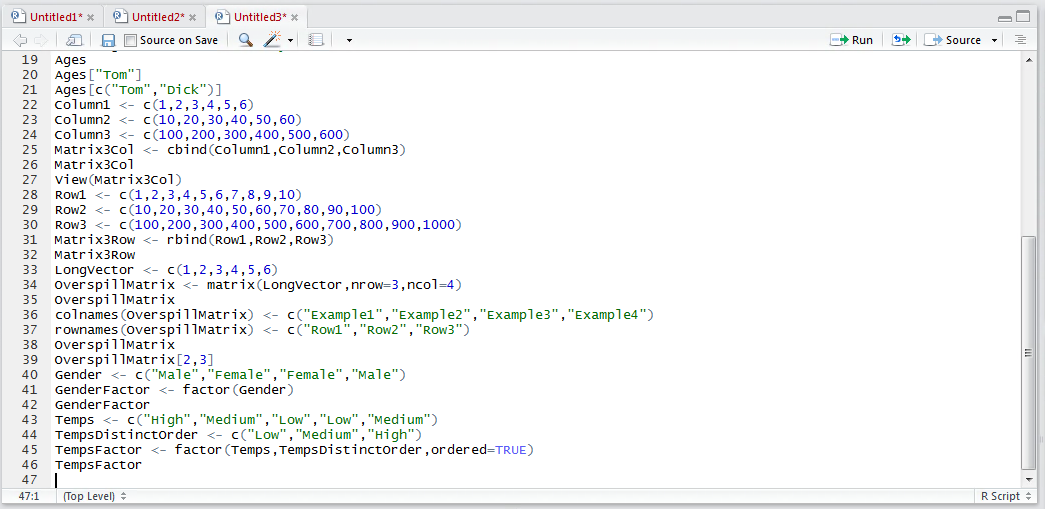Run the current line
This screenshot has height=509, width=1045.
852,40
